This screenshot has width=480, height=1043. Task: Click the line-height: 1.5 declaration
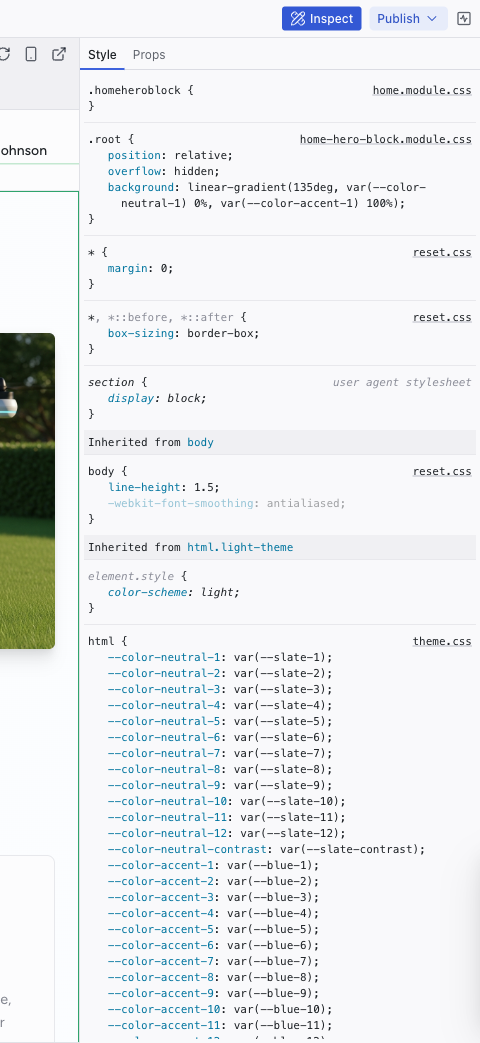(164, 488)
